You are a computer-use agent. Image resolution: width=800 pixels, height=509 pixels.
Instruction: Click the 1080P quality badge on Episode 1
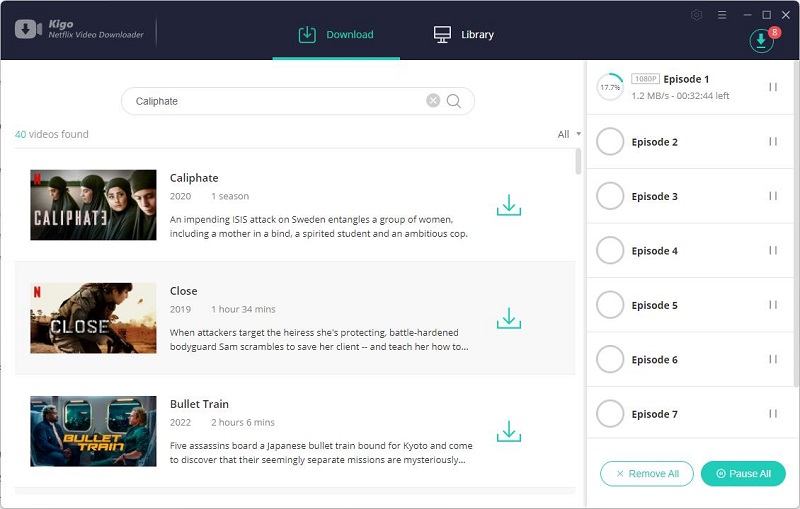(x=645, y=79)
